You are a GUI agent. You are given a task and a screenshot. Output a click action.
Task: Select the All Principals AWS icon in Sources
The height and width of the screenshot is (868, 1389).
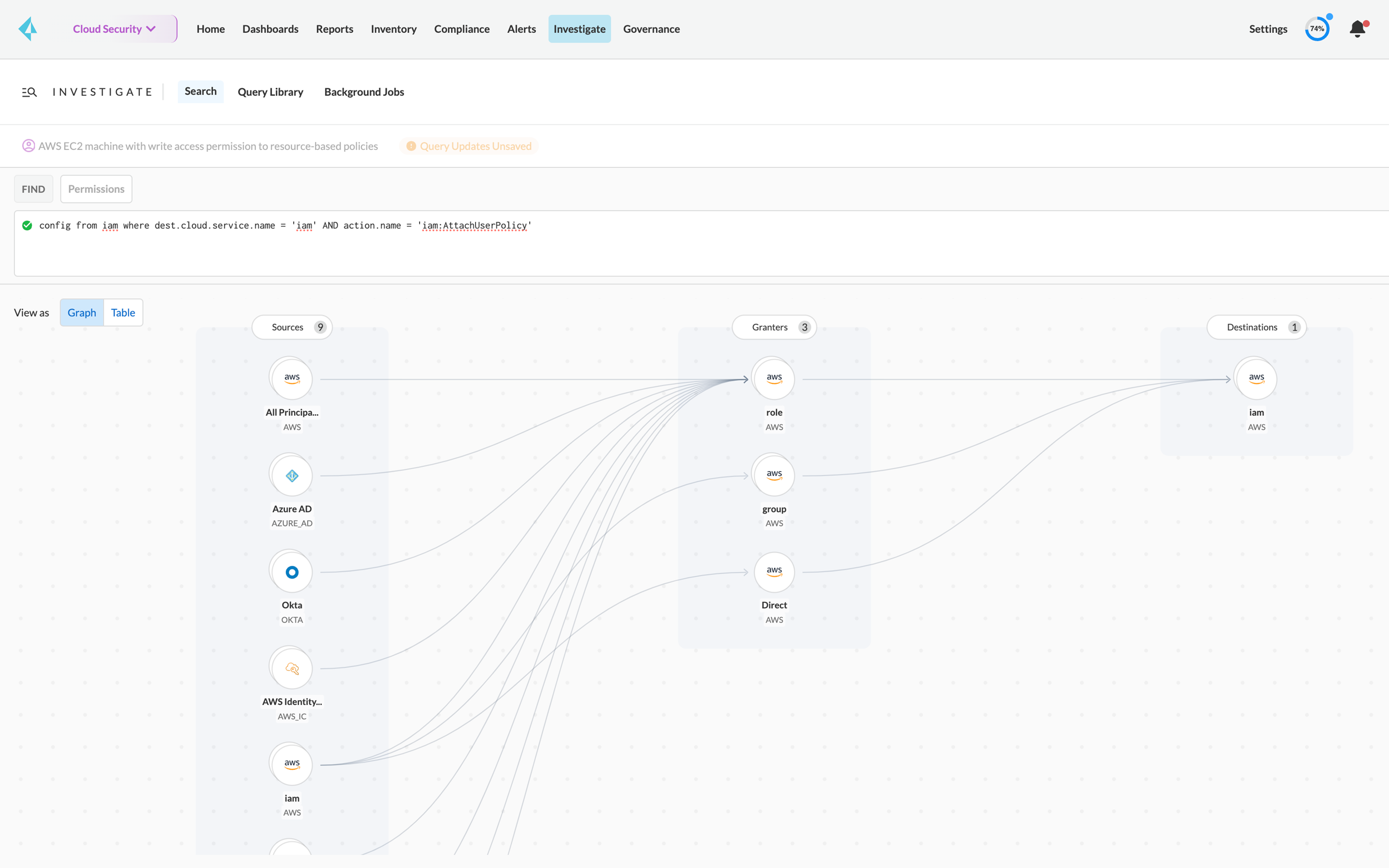[291, 378]
